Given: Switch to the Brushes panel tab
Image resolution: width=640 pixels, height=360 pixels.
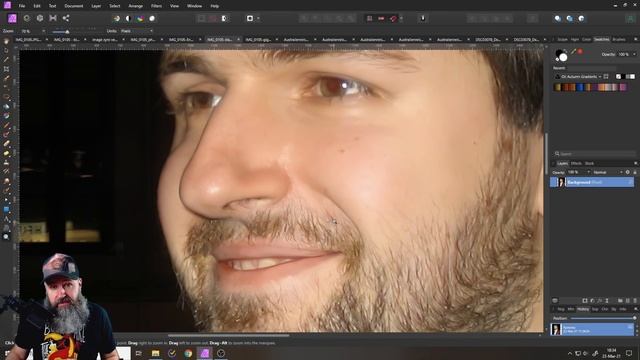Looking at the screenshot, I should 619,40.
